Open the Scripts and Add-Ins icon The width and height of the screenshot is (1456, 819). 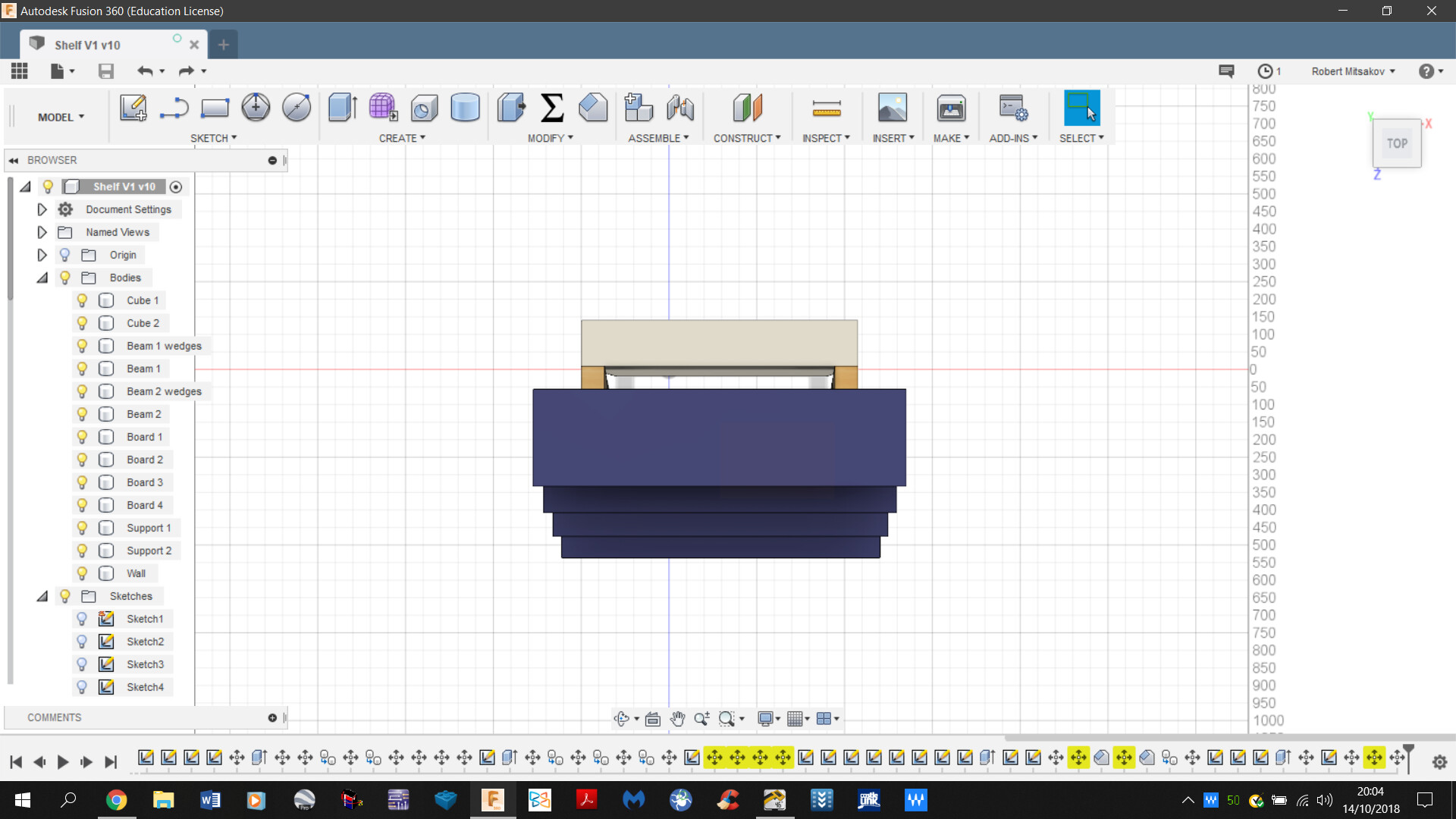(x=1014, y=108)
